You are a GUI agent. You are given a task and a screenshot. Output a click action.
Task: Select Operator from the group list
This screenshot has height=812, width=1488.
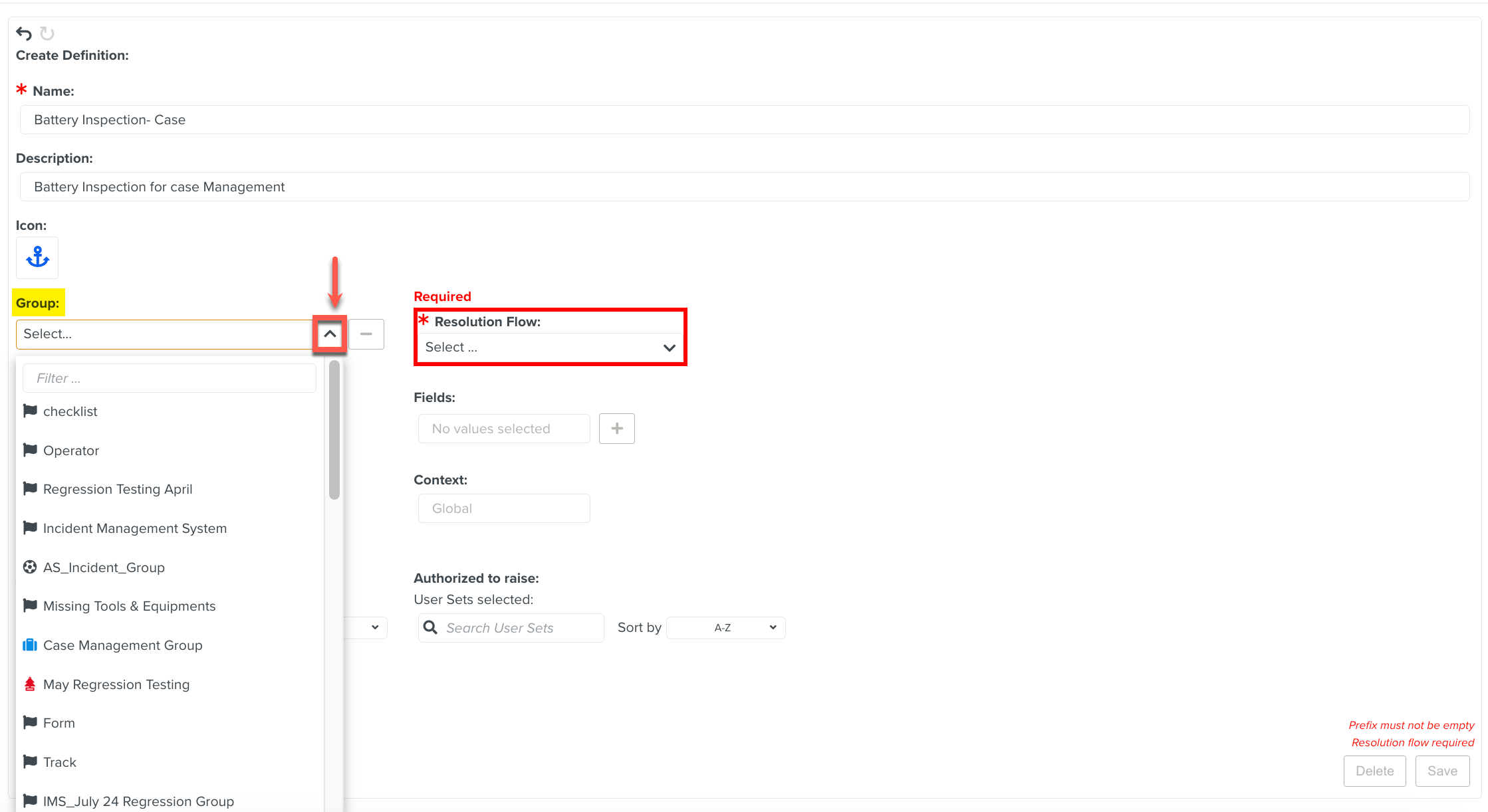click(71, 451)
